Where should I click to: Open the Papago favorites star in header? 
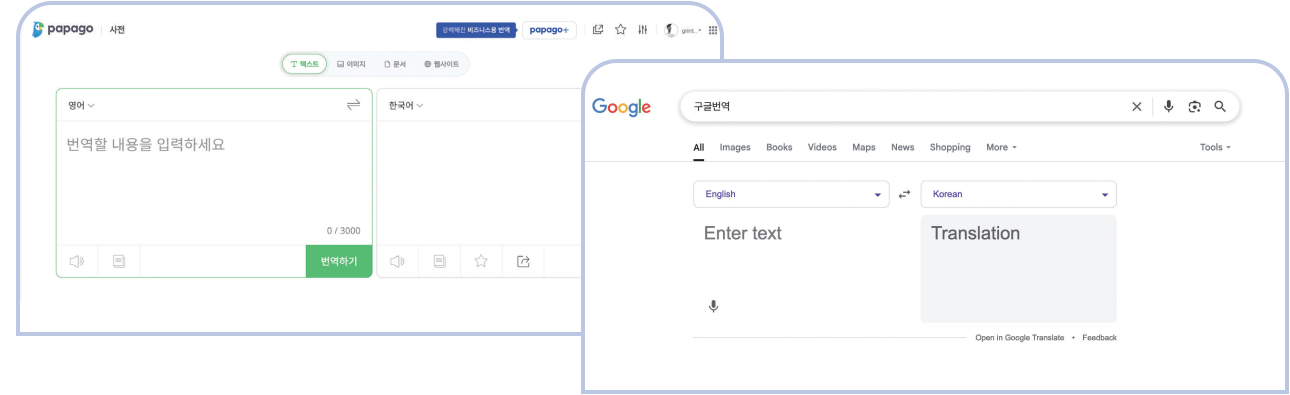(620, 30)
